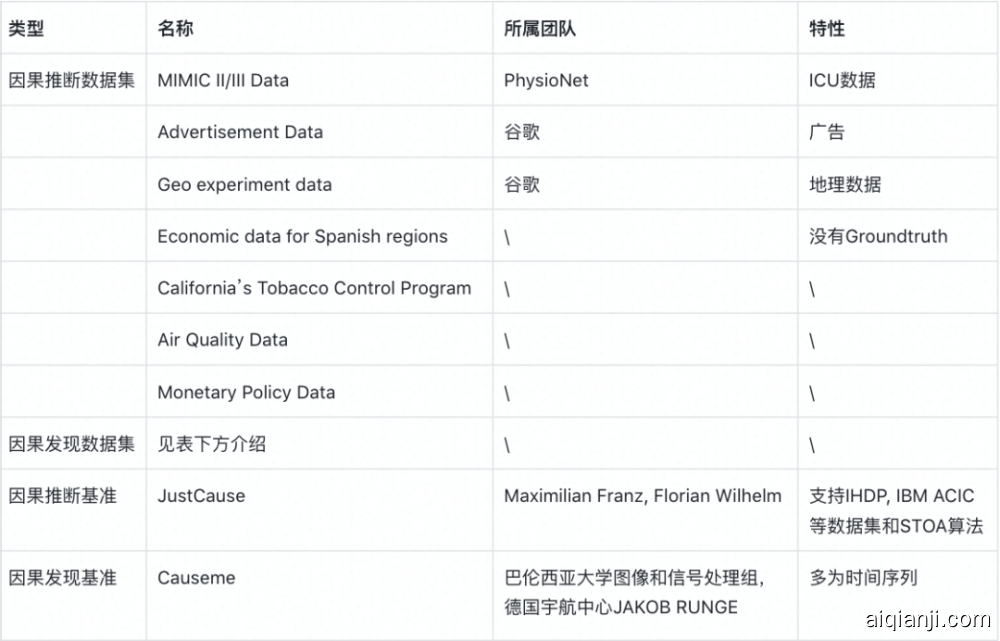Open the JustCause benchmark entry
This screenshot has height=641, width=1000.
[x=201, y=496]
